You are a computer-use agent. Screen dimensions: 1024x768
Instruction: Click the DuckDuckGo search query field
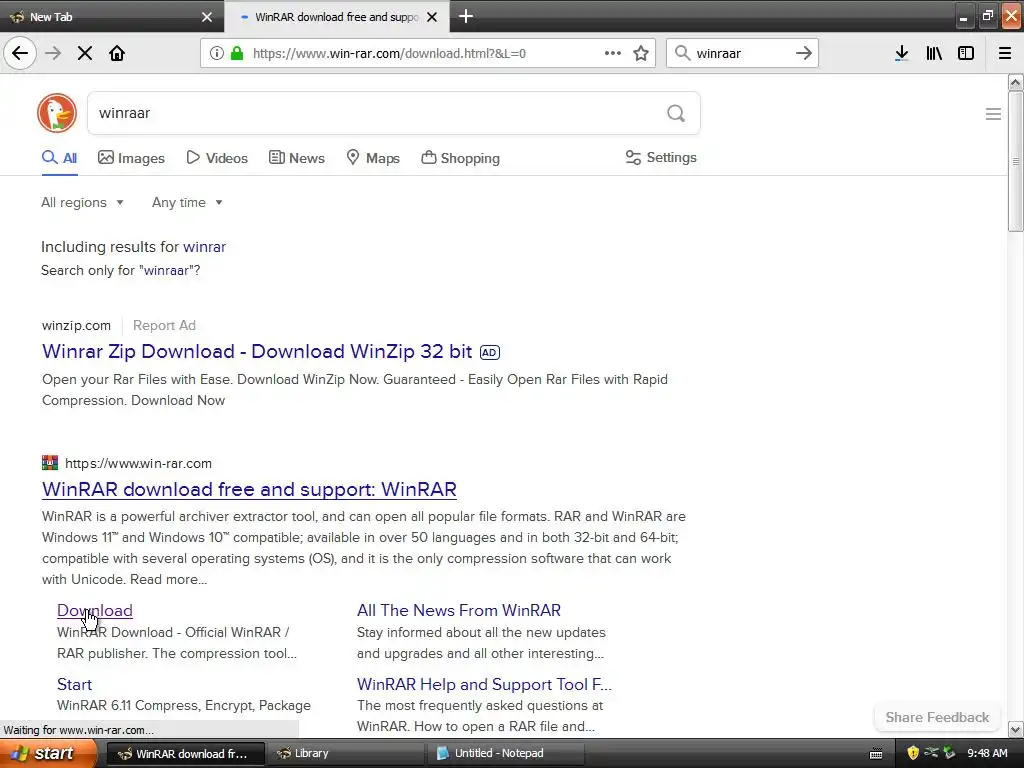coord(379,113)
